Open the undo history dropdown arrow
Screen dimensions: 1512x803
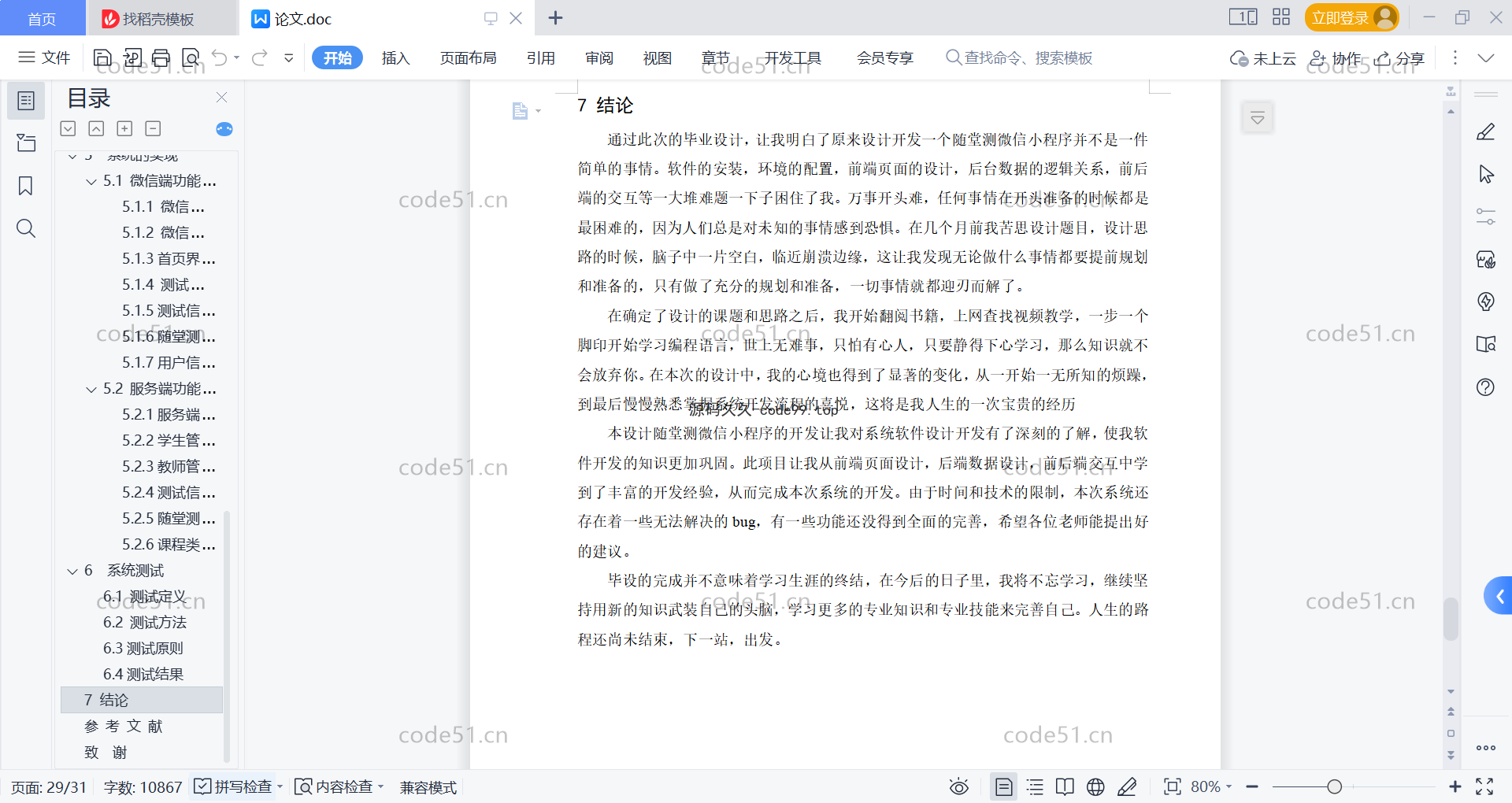click(x=236, y=57)
